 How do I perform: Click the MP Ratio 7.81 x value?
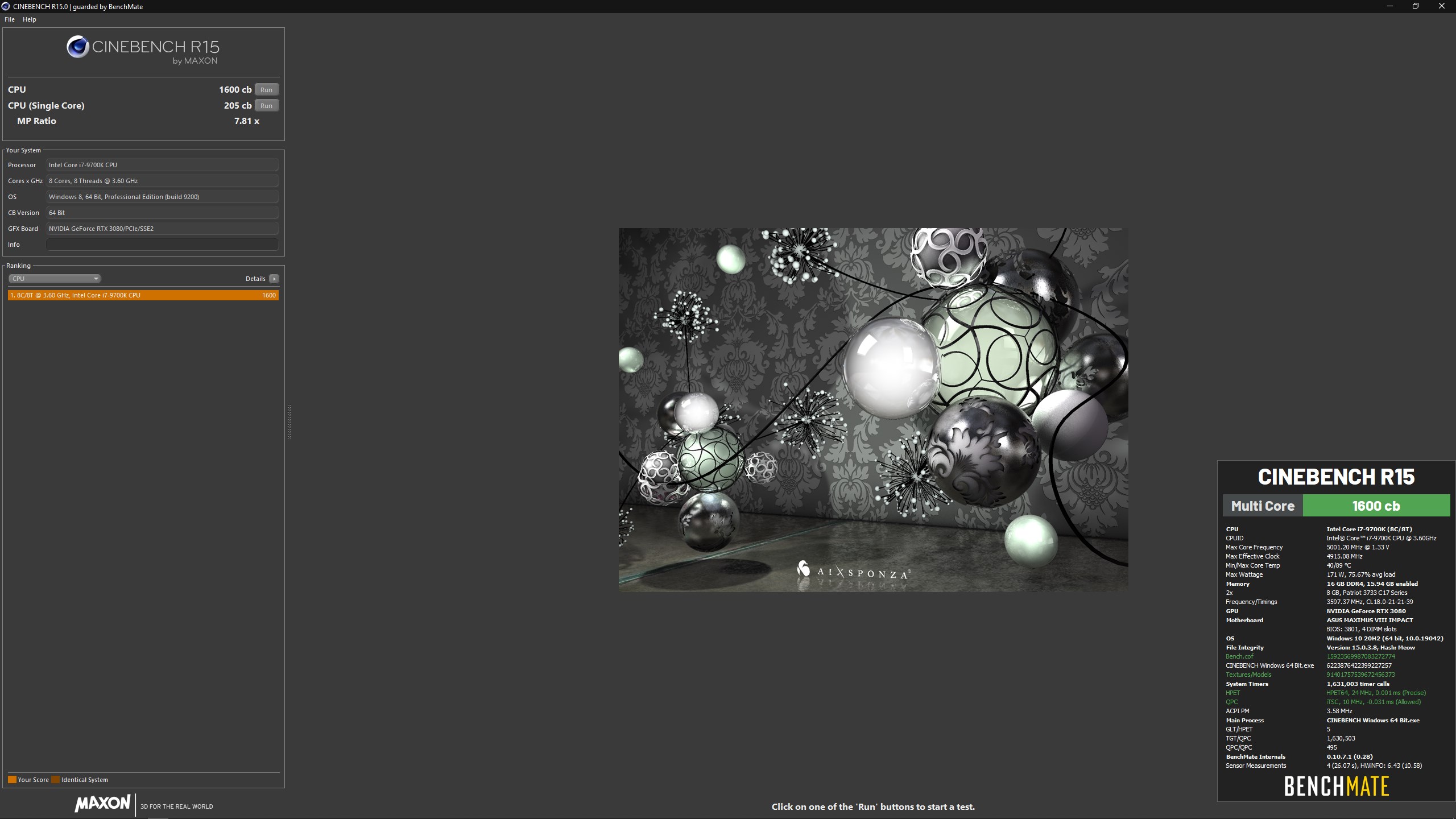click(247, 121)
